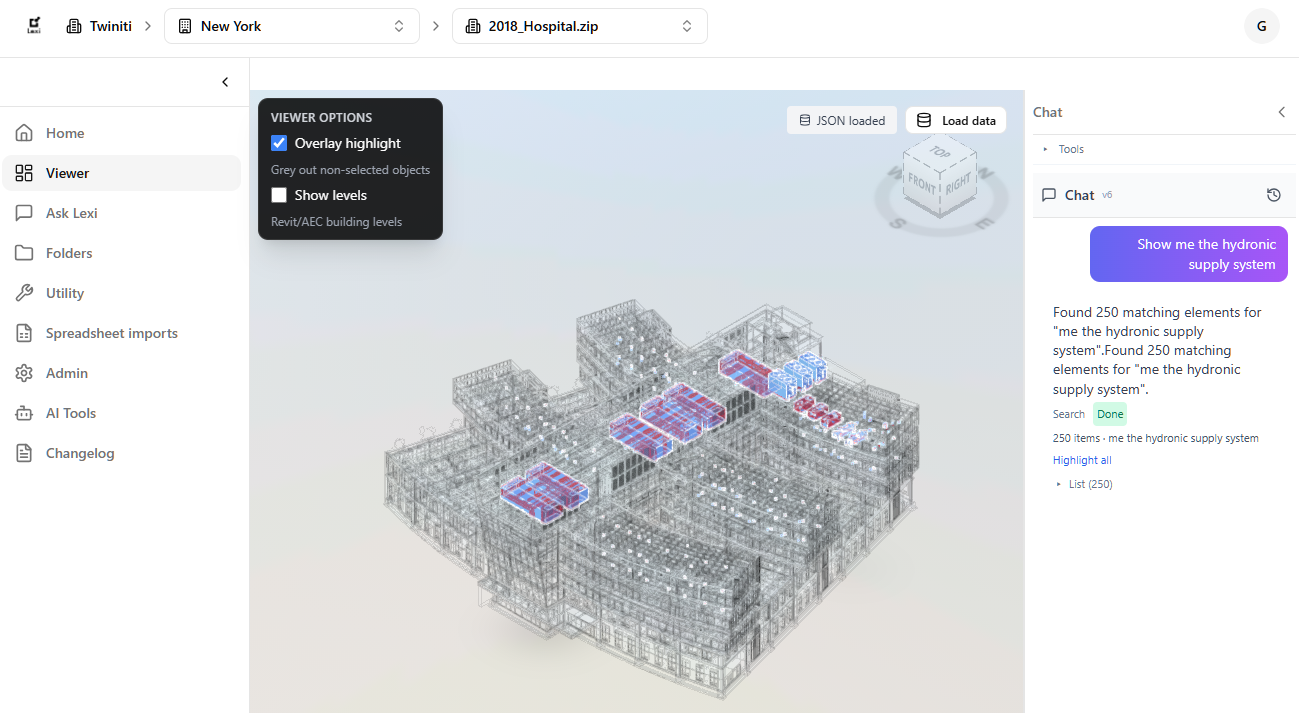
Task: Click the AI Tools robot icon
Action: coord(24,413)
